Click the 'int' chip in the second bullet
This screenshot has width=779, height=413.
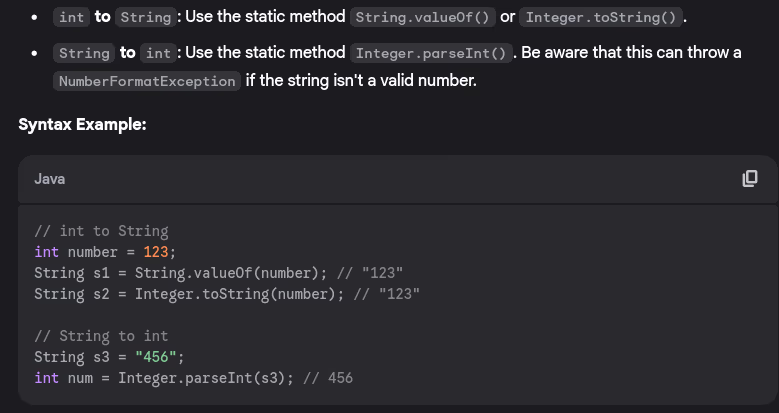[x=157, y=52]
